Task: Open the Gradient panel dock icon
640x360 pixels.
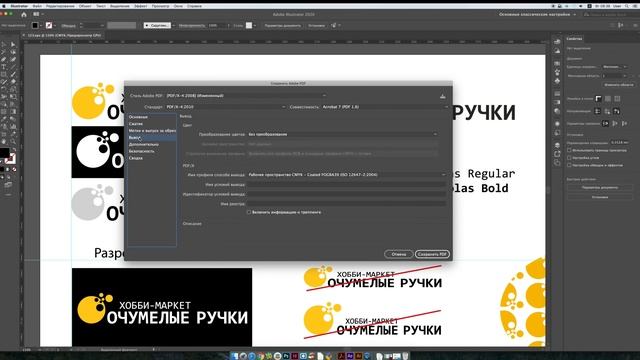Action: 557,102
